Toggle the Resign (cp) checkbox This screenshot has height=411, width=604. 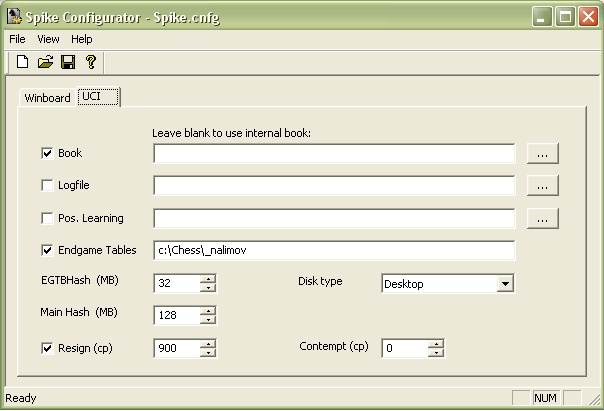point(47,348)
